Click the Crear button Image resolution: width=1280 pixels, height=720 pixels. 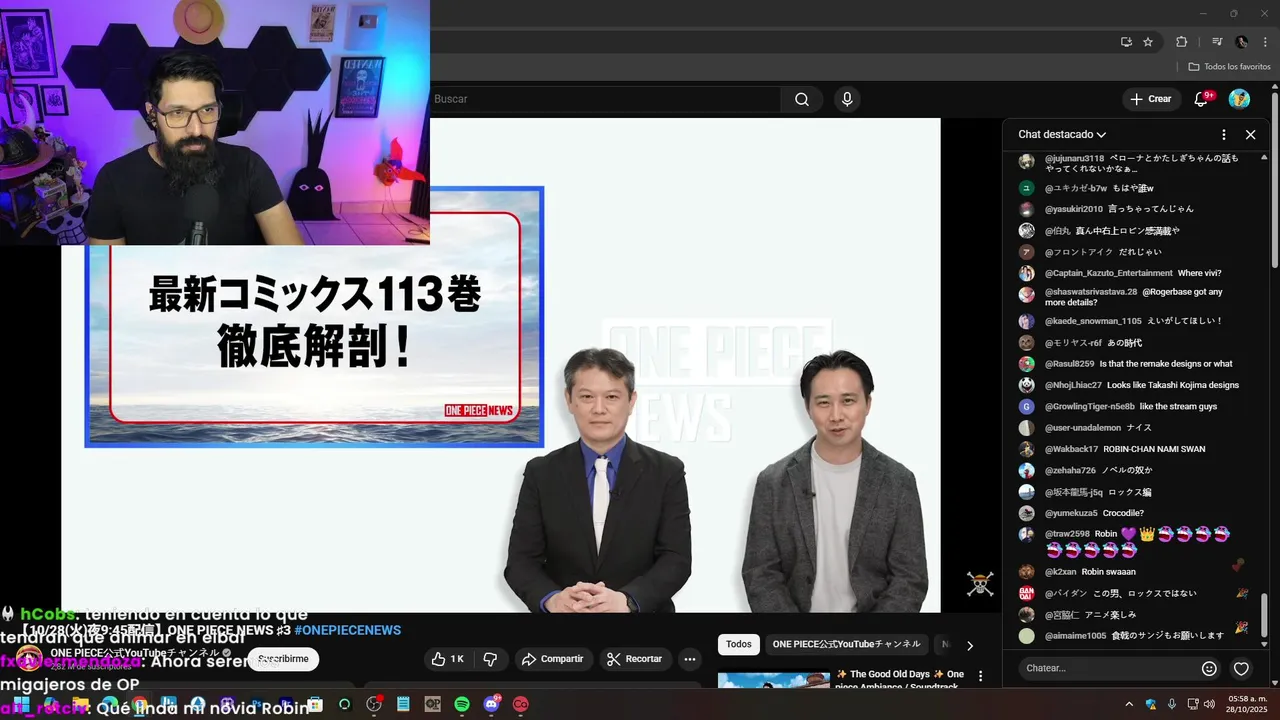coord(1150,99)
